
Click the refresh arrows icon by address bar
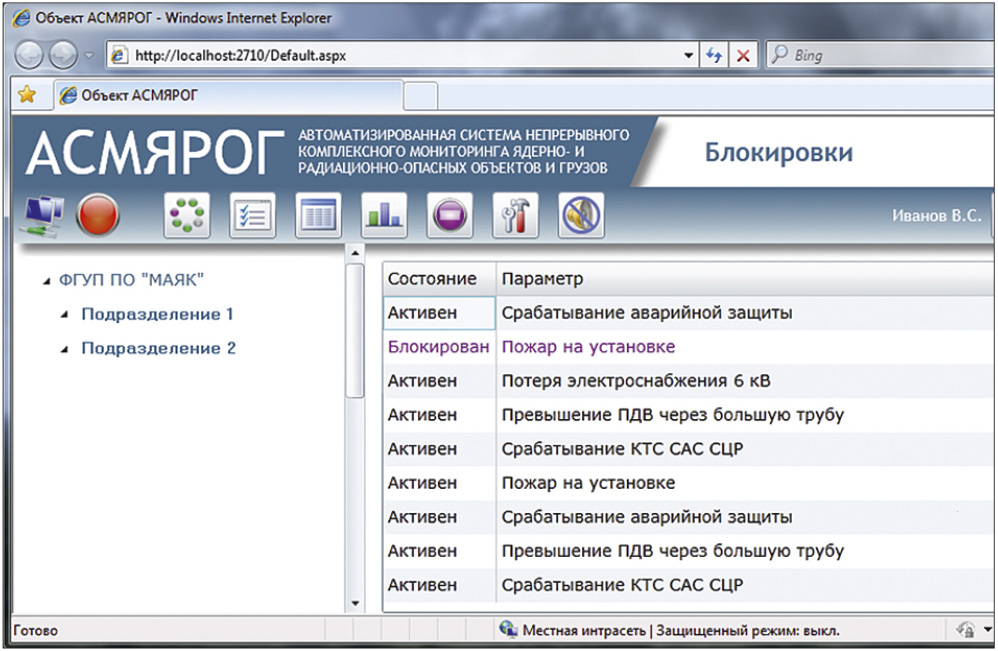coord(714,55)
